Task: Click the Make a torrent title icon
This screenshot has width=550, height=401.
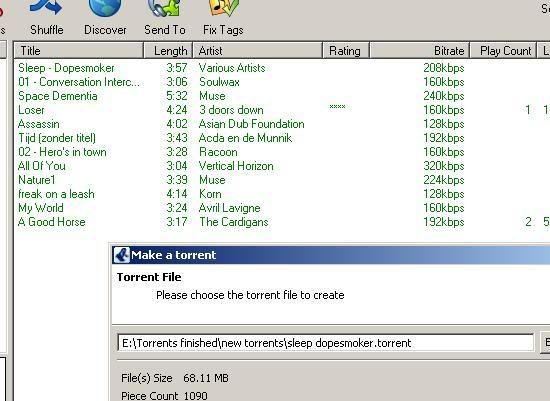Action: [x=121, y=255]
